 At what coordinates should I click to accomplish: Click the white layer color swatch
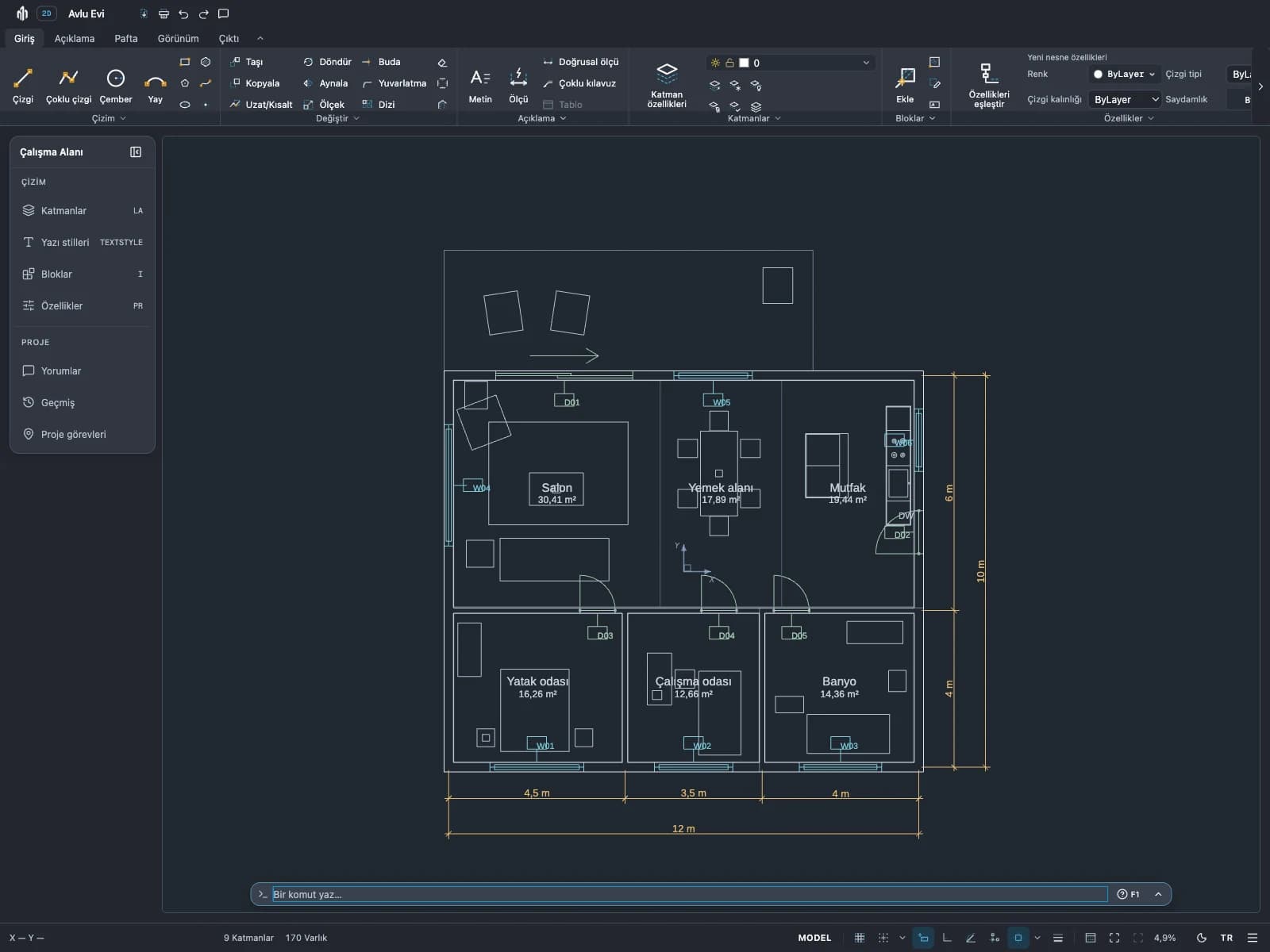[744, 63]
